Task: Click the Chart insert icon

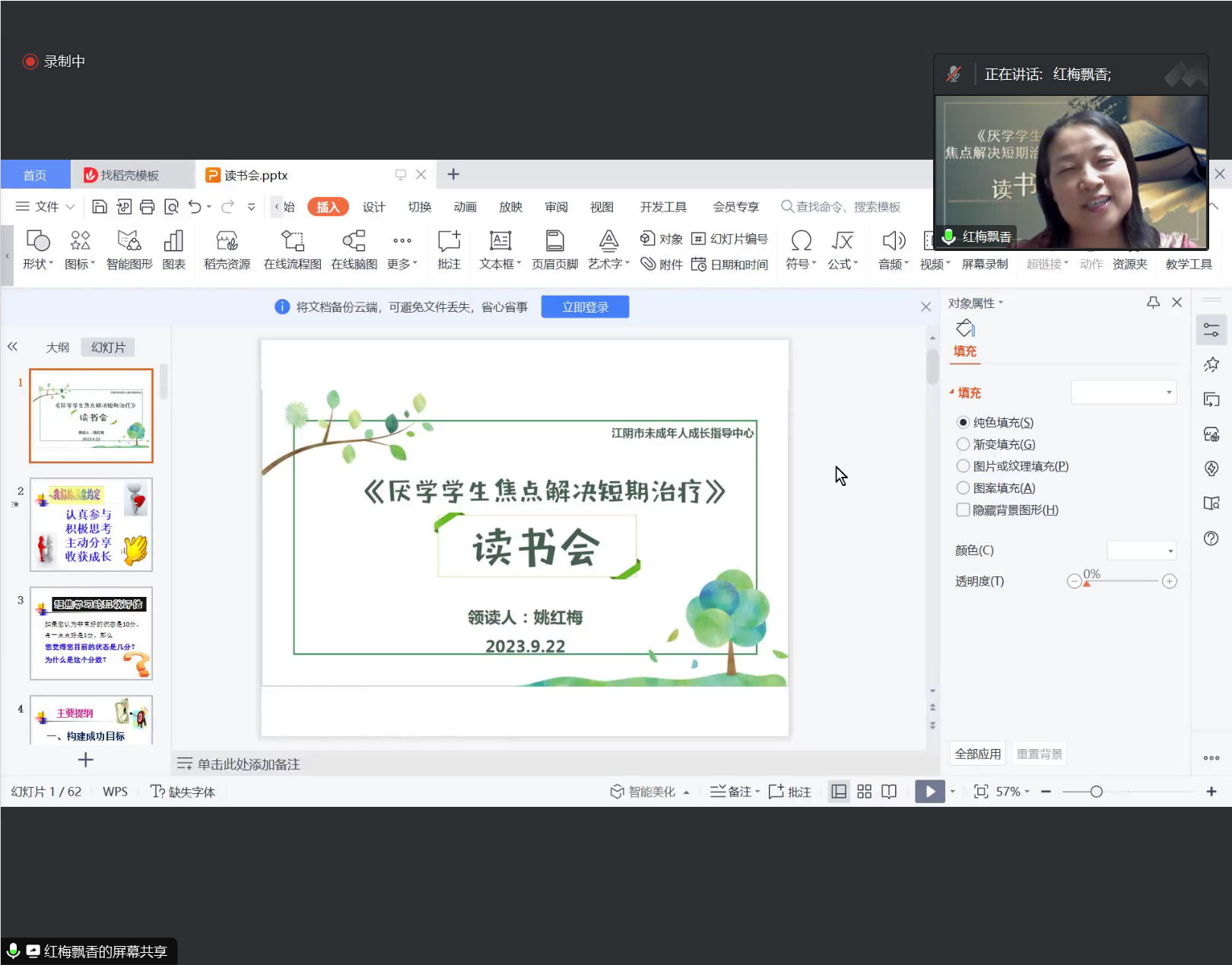Action: pyautogui.click(x=173, y=242)
